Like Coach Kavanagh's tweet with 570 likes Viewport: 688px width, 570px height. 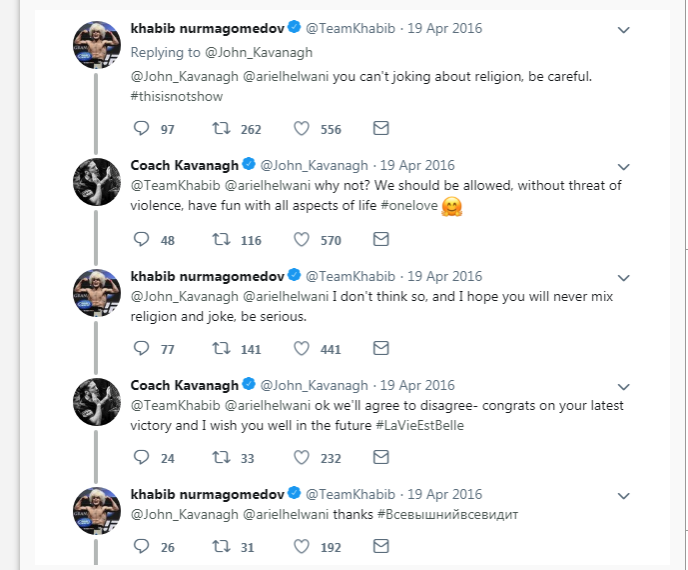(302, 239)
